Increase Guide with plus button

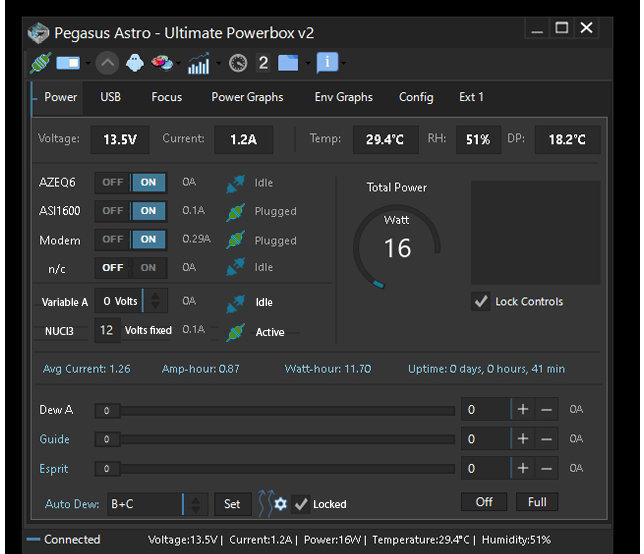(x=523, y=439)
